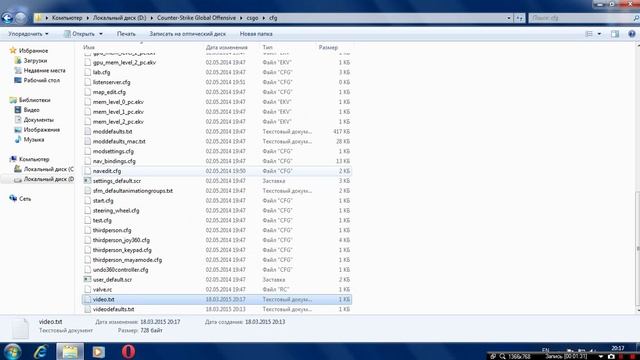
Task: Open the Загрузки folder icon in sidebar
Action: [x=18, y=60]
